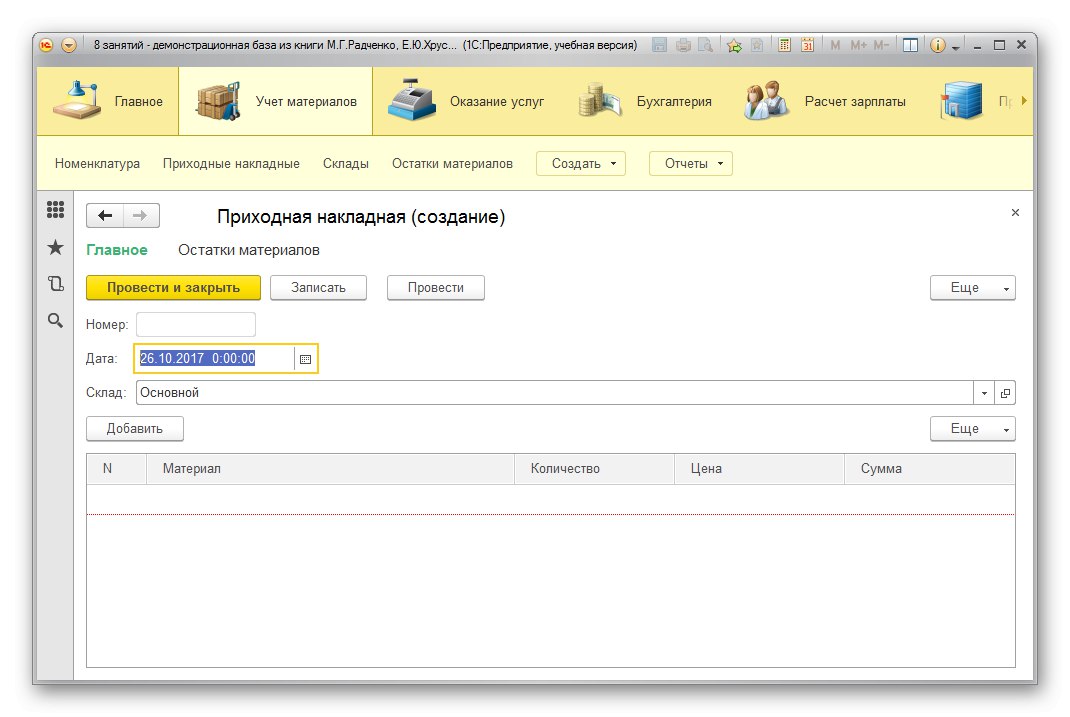The height and width of the screenshot is (717, 1070).
Task: Click the Склад field with Основной
Action: 554,393
